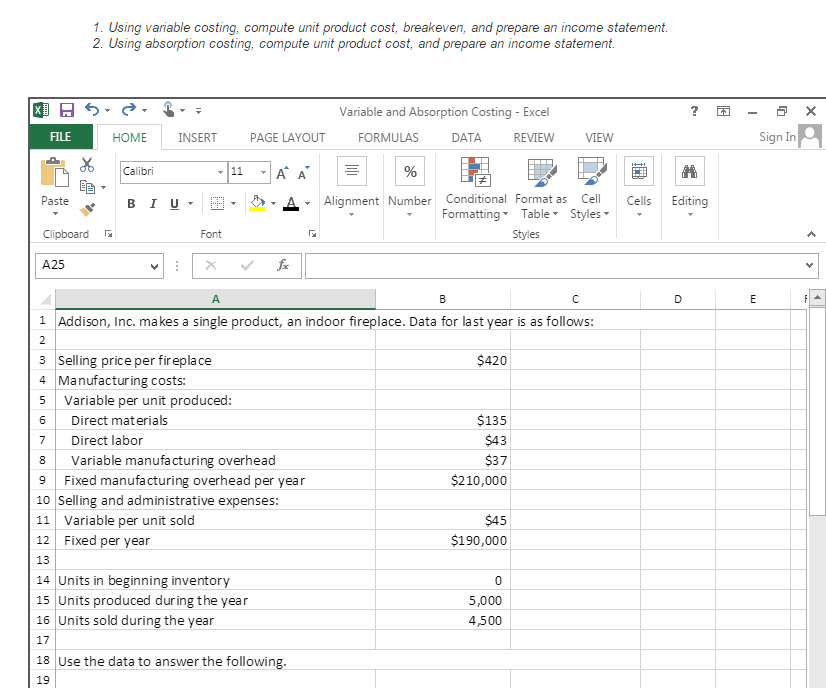This screenshot has height=688, width=826.
Task: Open the Name Box dropdown
Action: 154,266
